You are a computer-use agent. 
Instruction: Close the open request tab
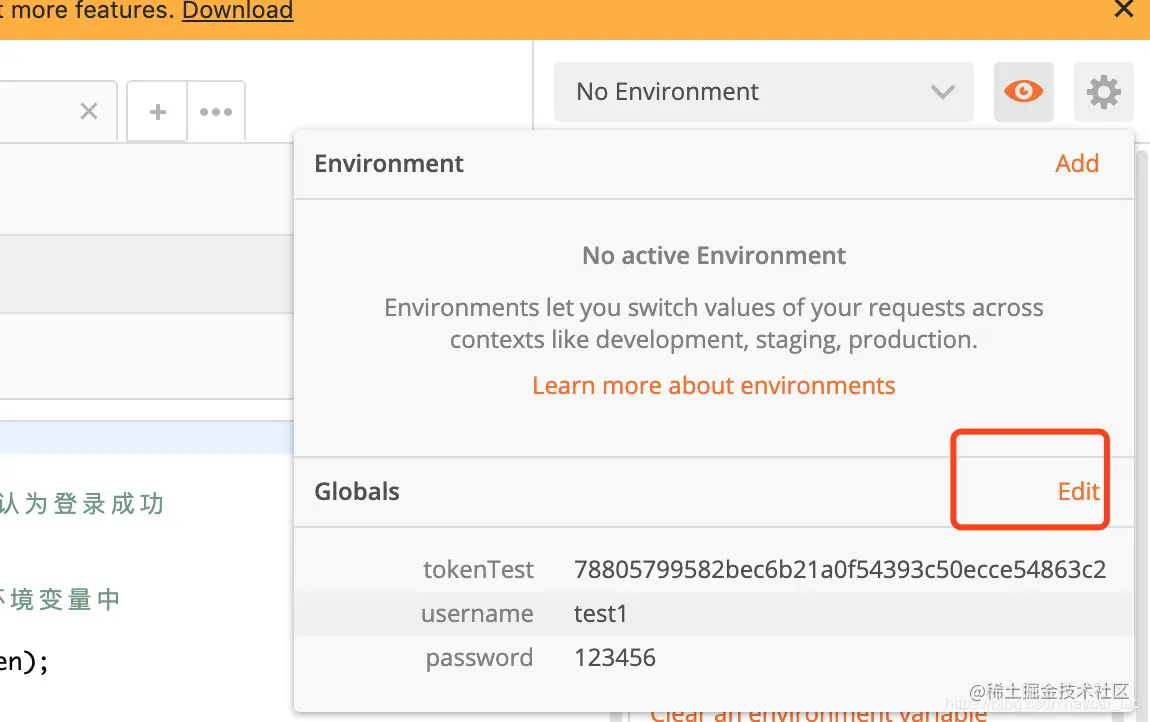pos(89,111)
